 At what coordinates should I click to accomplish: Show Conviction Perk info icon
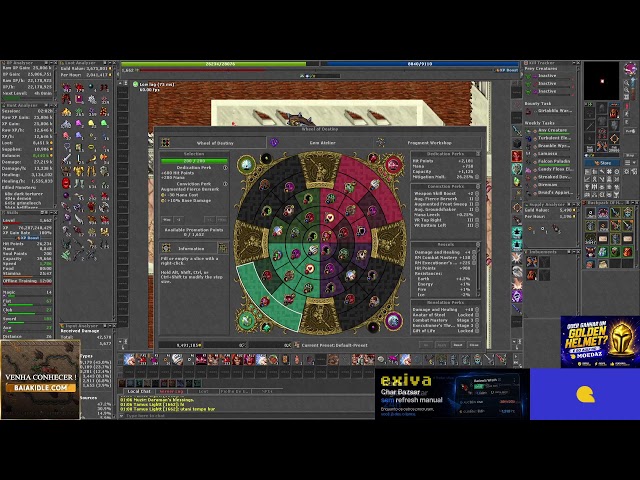[225, 184]
